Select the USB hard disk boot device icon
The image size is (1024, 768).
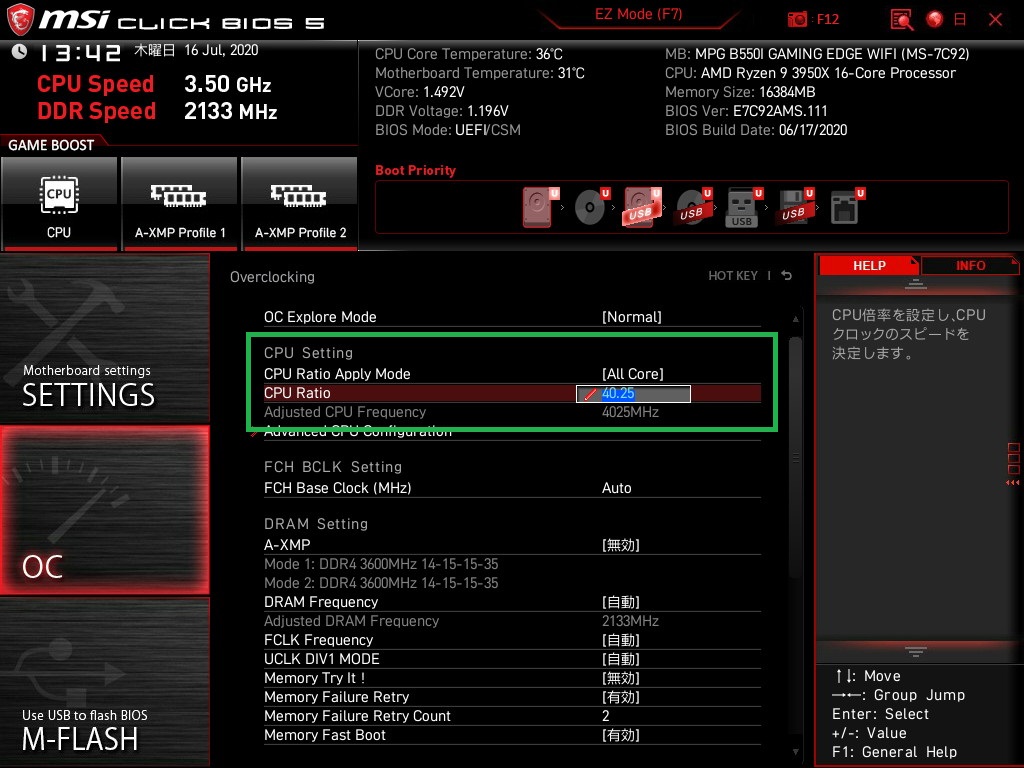click(x=642, y=207)
